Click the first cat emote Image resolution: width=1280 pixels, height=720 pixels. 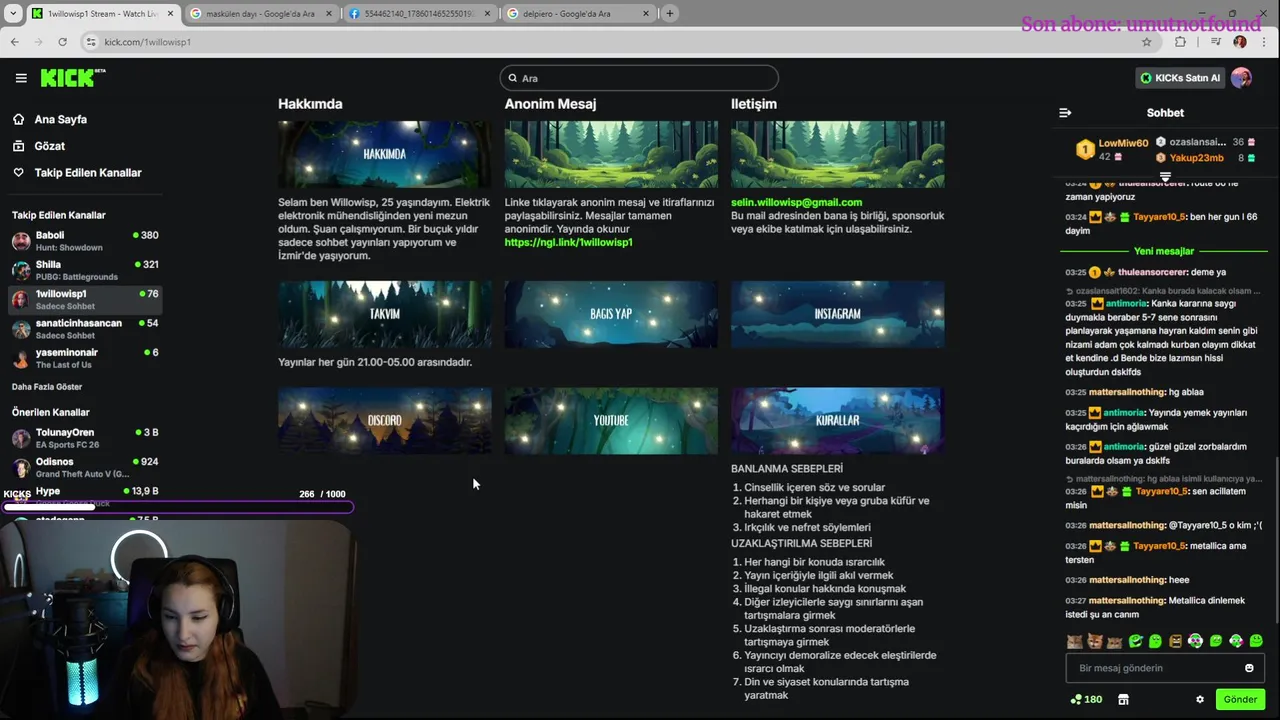point(1074,641)
